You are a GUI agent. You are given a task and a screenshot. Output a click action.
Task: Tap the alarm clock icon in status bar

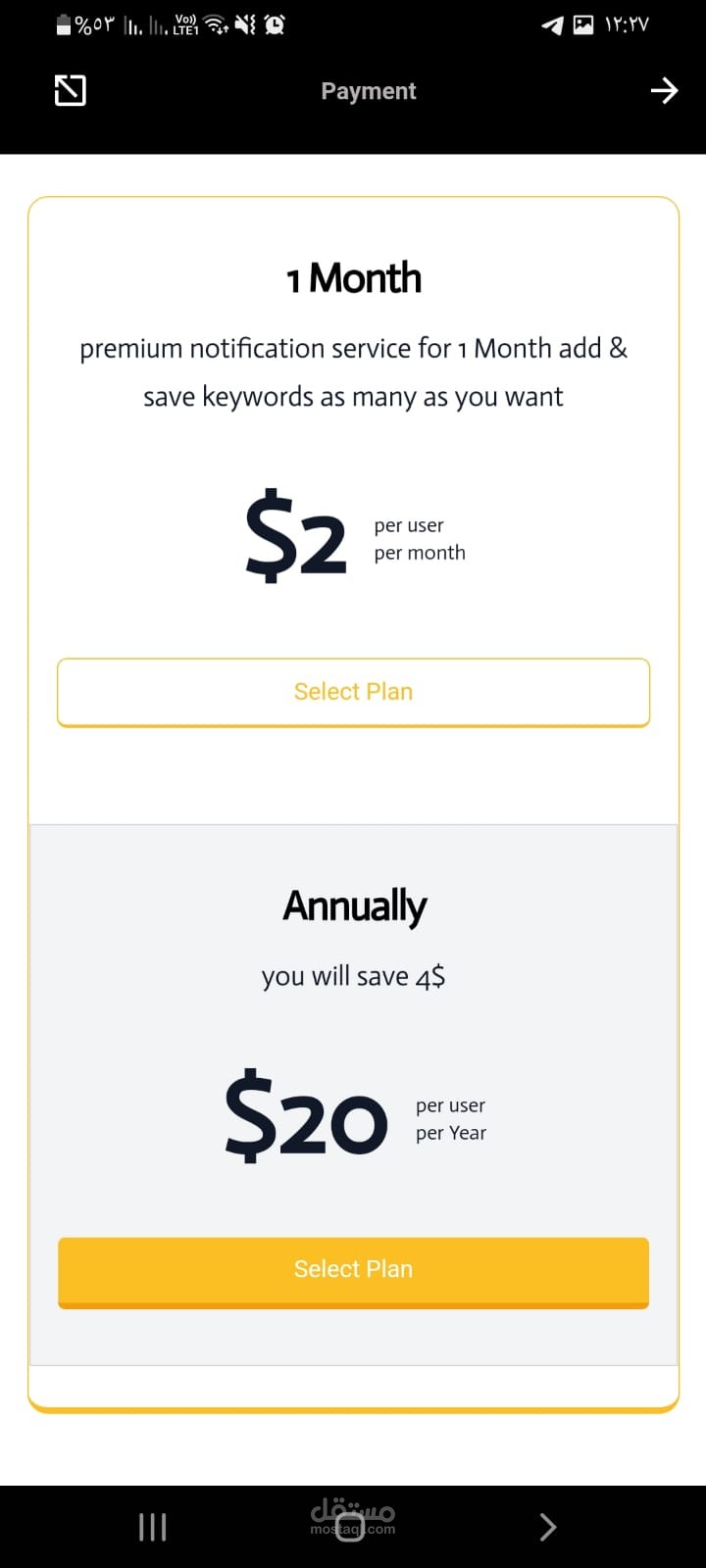(275, 24)
